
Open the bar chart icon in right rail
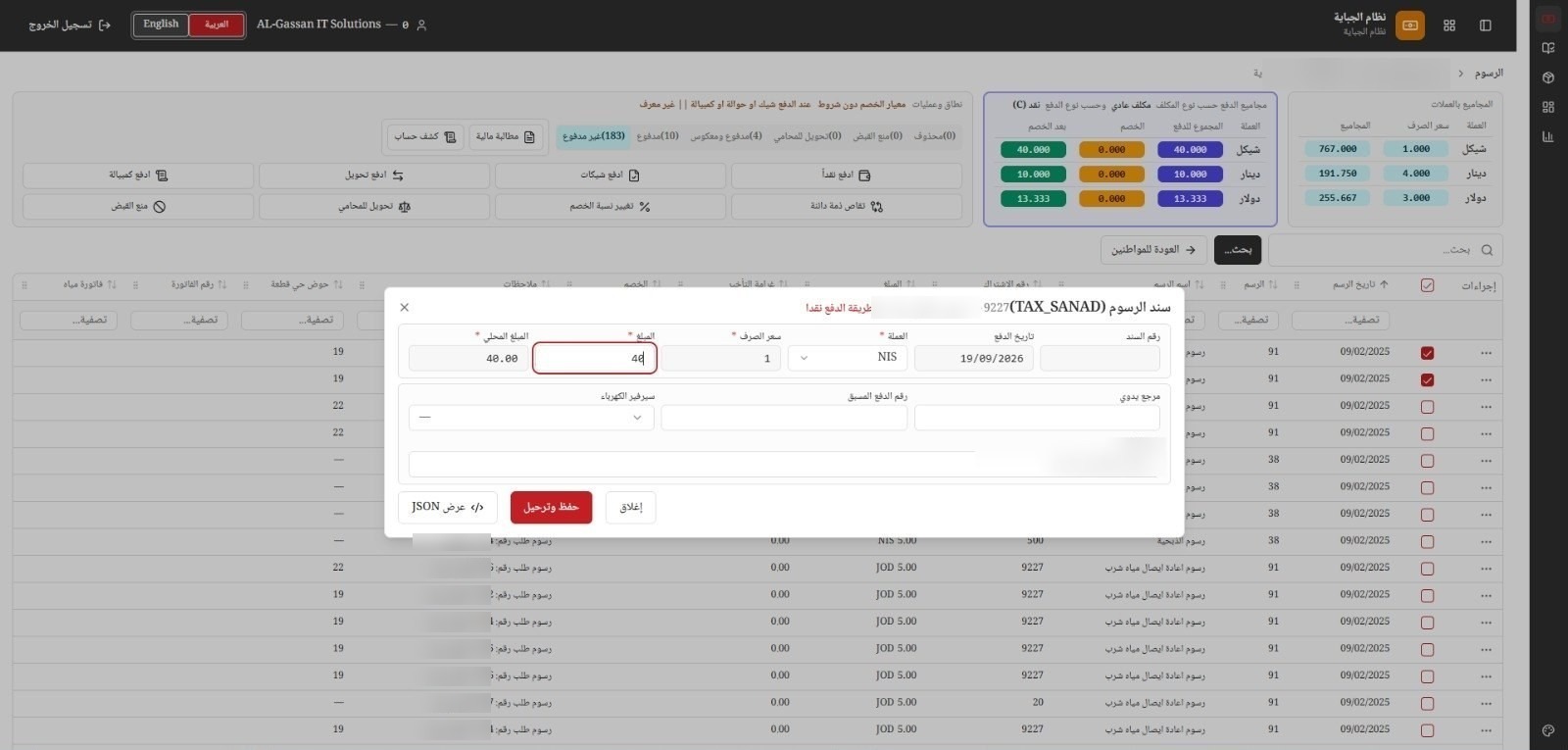pos(1548,136)
